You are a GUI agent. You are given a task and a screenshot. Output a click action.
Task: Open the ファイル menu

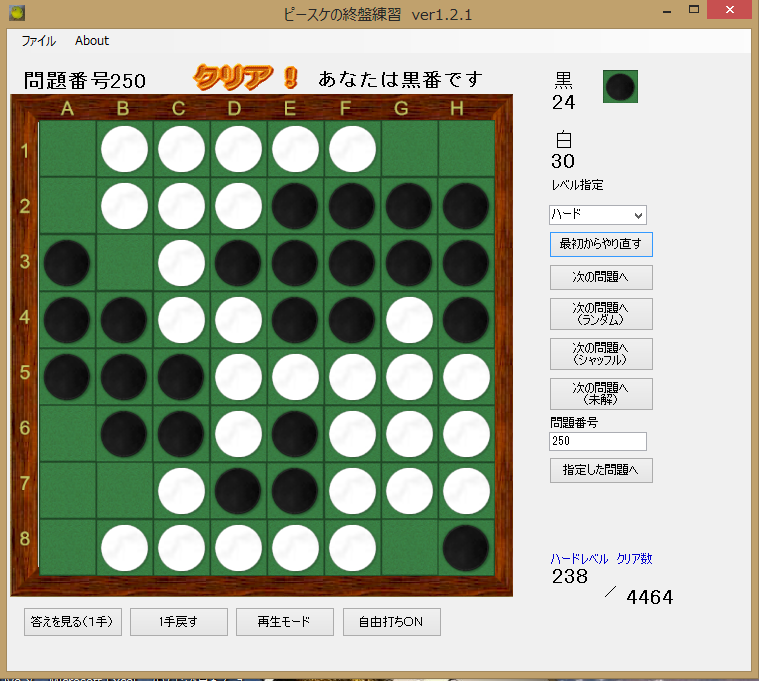coord(38,41)
